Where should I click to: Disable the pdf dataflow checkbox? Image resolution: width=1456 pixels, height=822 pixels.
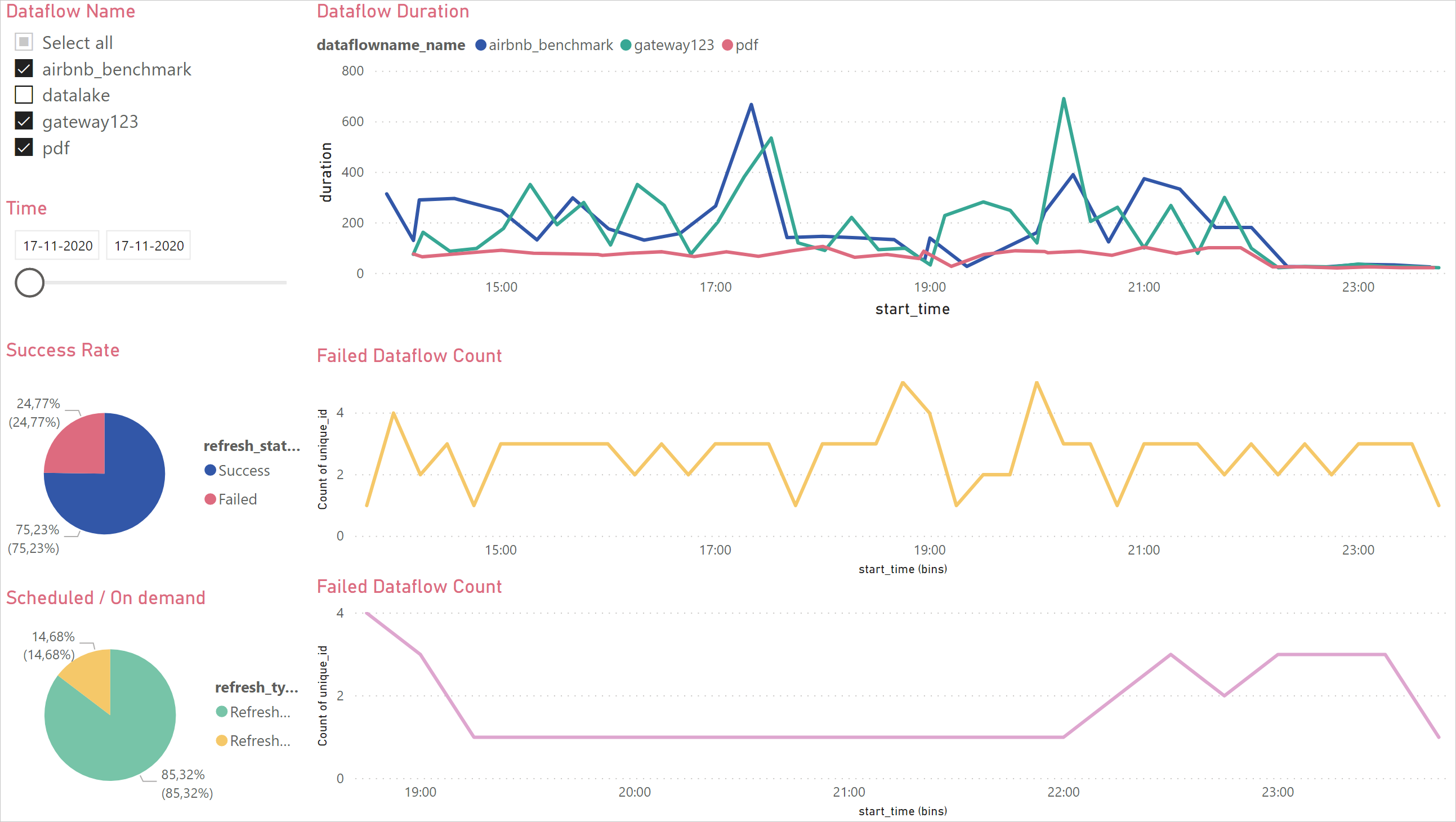[24, 147]
